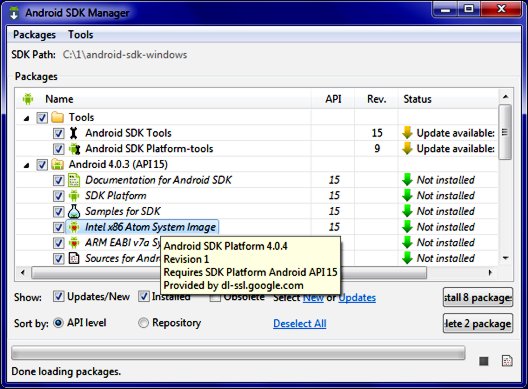Uncheck the SDK Platform checkbox
Screen dimensions: 528x389
point(59,196)
